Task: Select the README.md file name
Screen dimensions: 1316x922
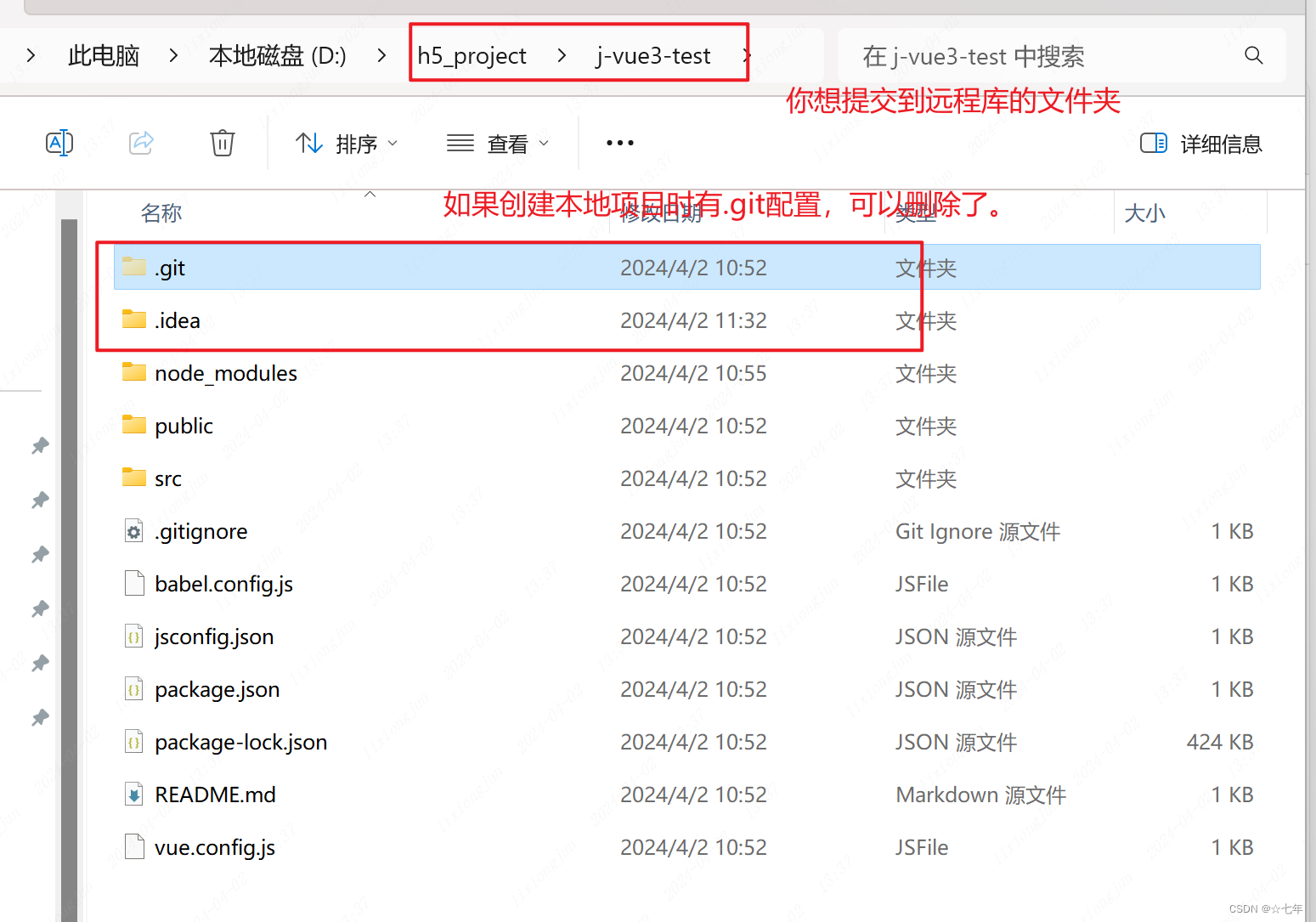Action: pyautogui.click(x=215, y=795)
